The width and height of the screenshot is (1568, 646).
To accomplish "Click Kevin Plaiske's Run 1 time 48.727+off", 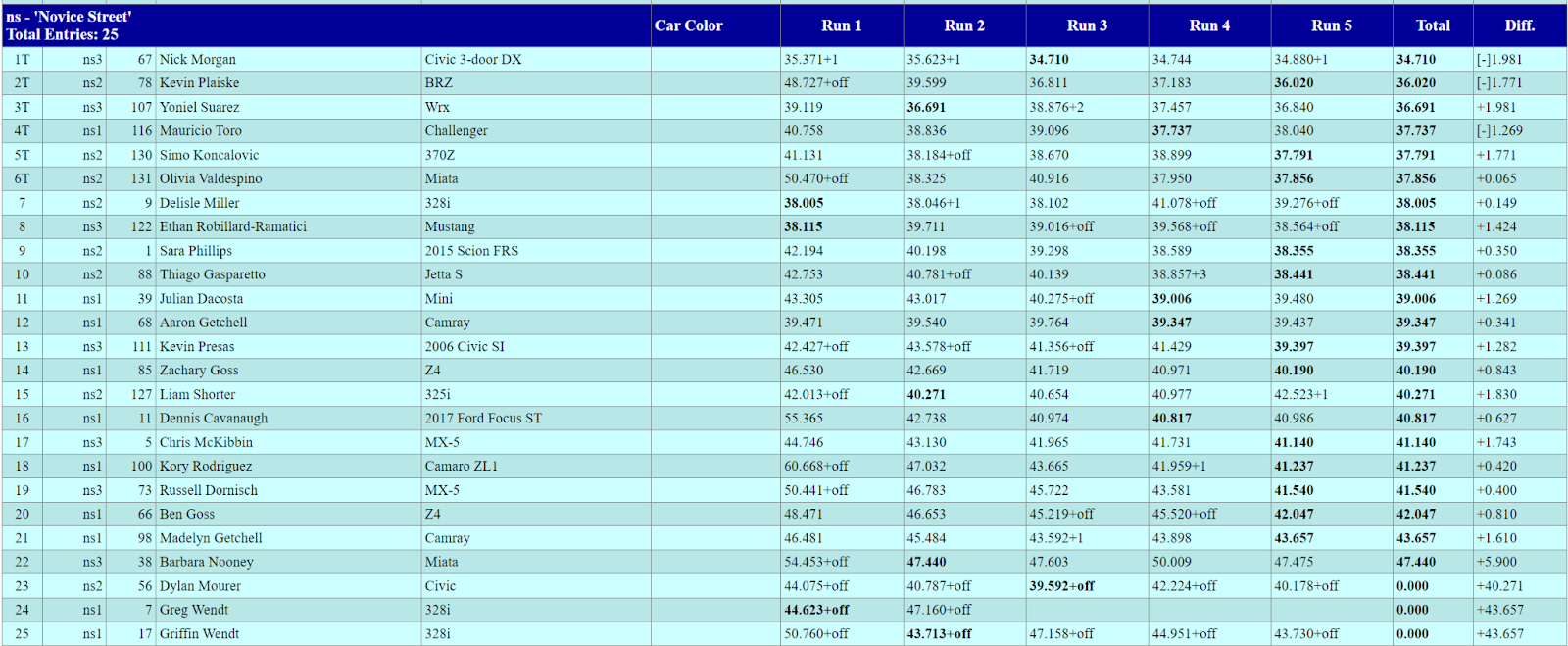I will 816,83.
